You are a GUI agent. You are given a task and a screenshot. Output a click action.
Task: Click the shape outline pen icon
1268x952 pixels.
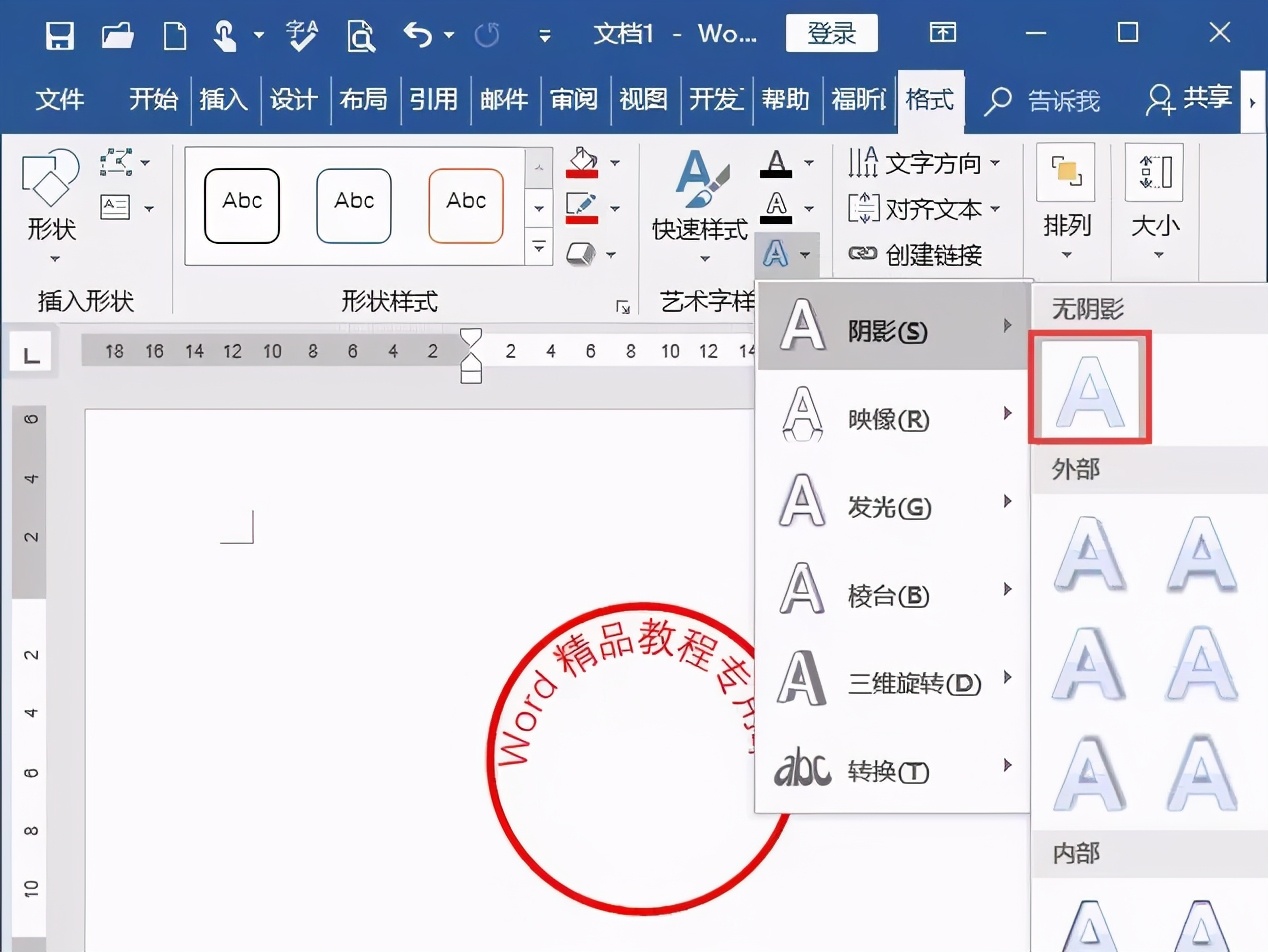coord(582,208)
